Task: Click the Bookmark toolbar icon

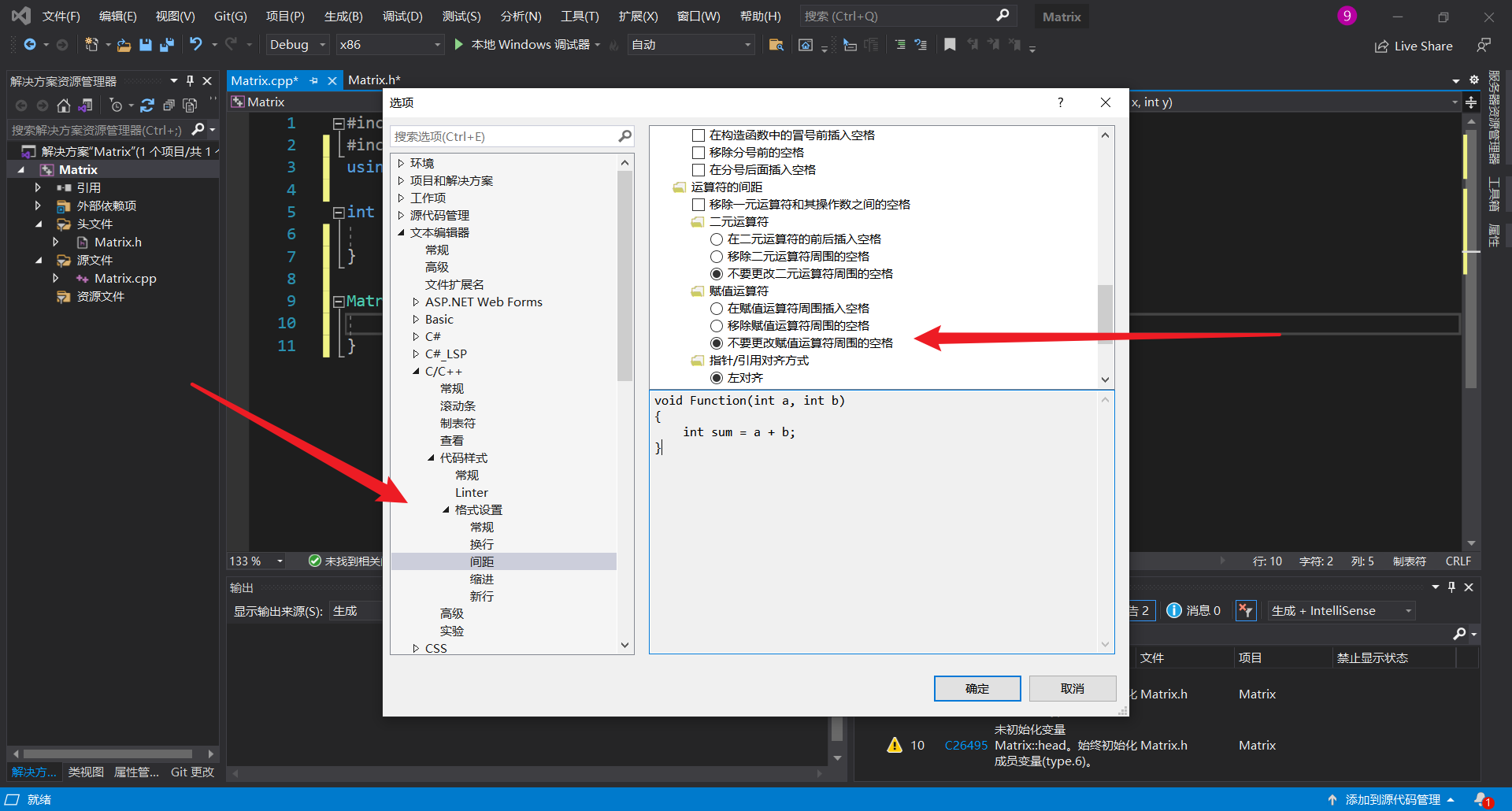Action: (x=950, y=45)
